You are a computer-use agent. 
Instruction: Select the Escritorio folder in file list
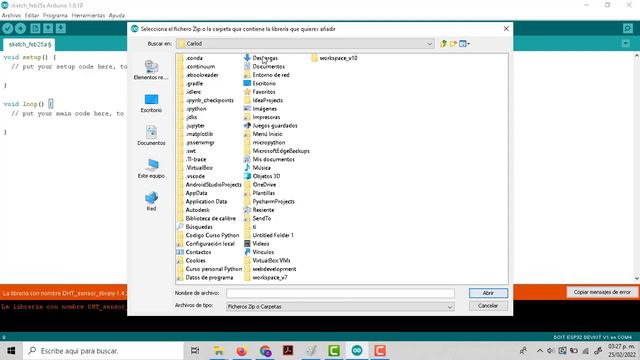[260, 83]
